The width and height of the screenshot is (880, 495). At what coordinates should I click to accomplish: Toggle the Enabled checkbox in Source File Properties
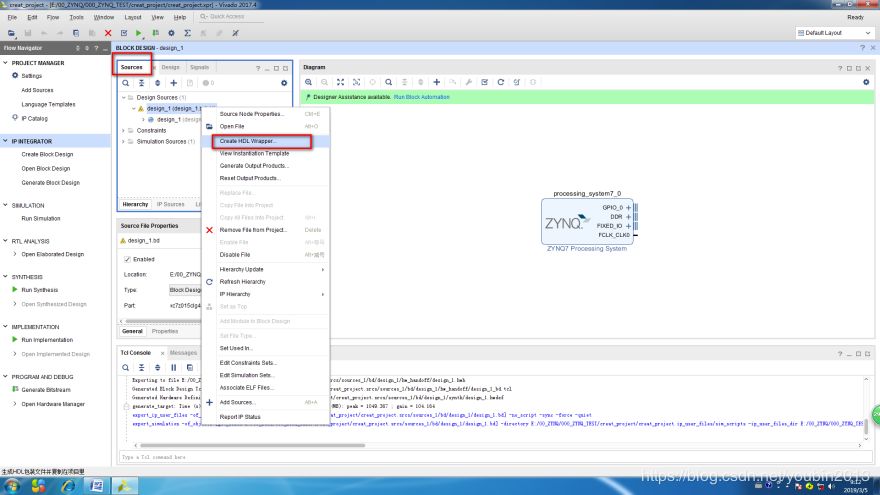coord(127,259)
